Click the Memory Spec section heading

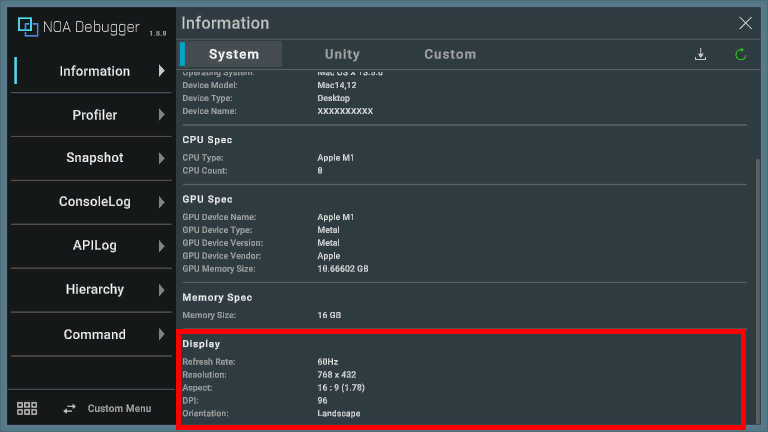(x=217, y=298)
